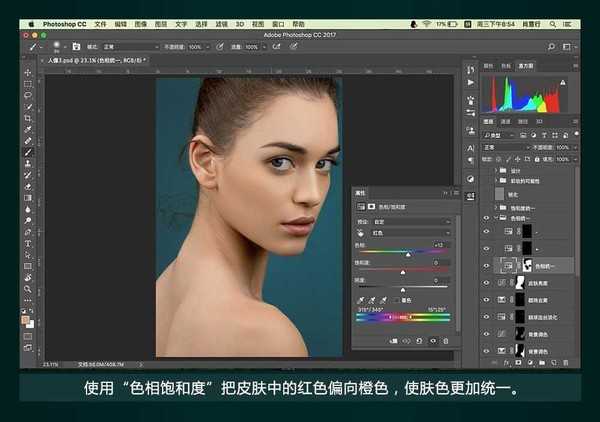The height and width of the screenshot is (422, 600).
Task: Hide the 色相统一 adjustment layer
Action: pos(486,265)
